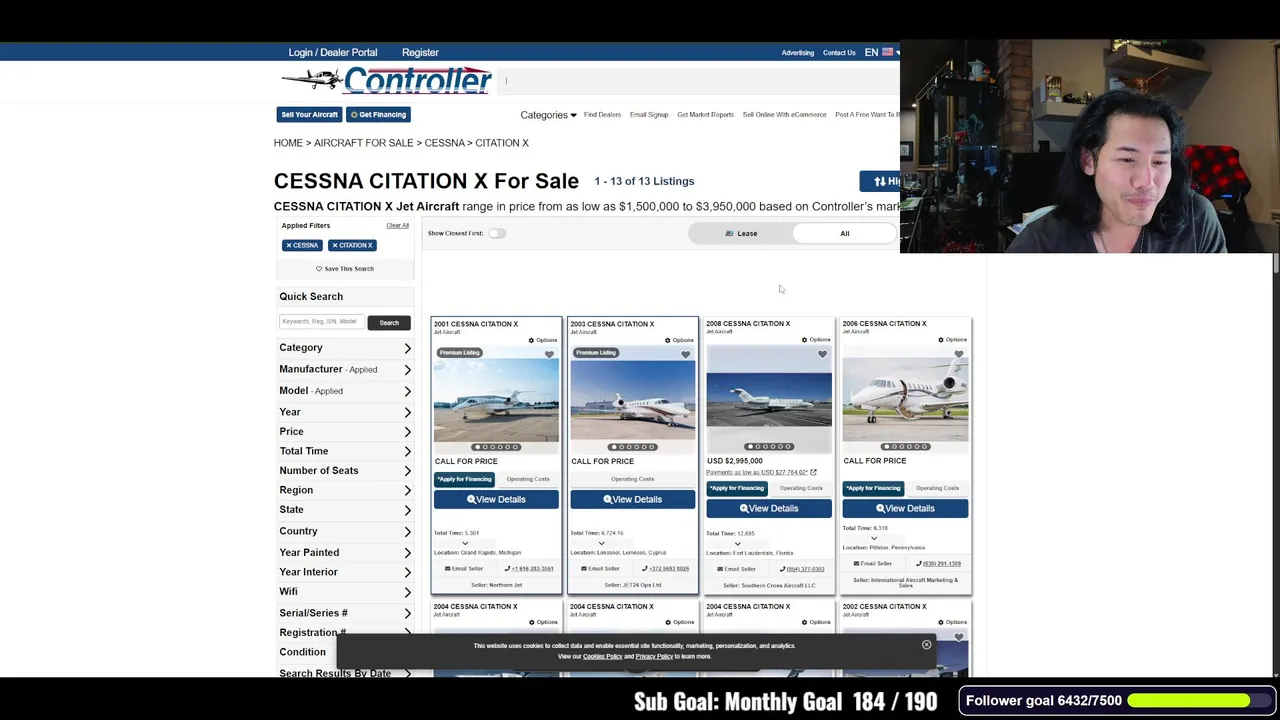Email seller Northern Jet
The image size is (1280, 720).
point(464,569)
